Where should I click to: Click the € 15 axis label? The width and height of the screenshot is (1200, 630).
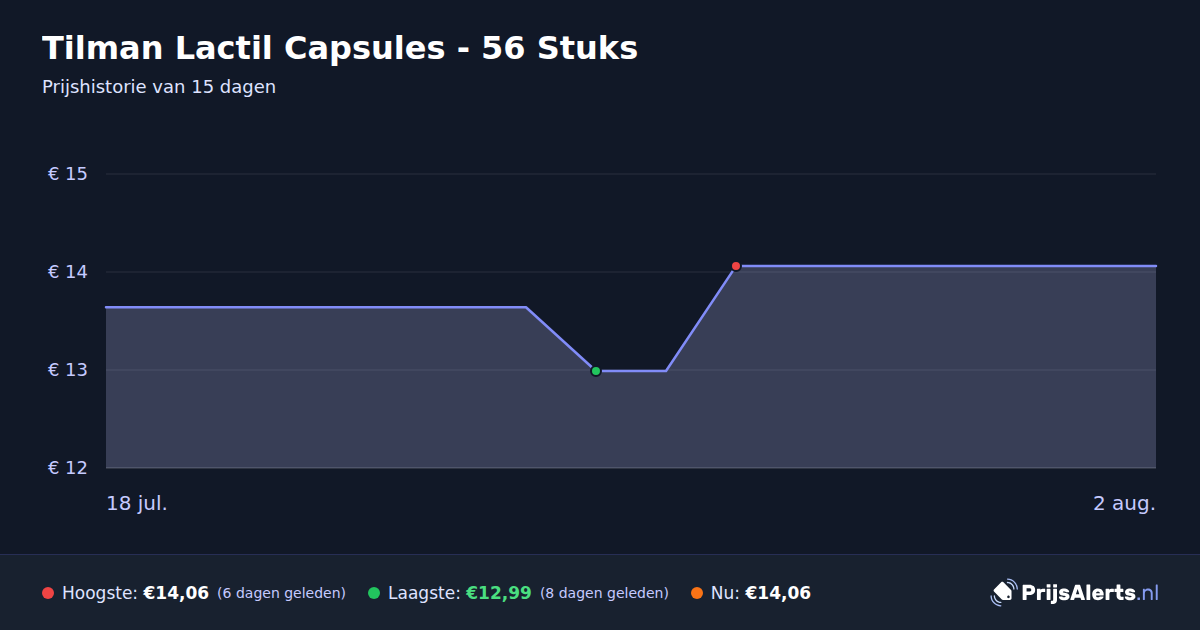(x=68, y=174)
